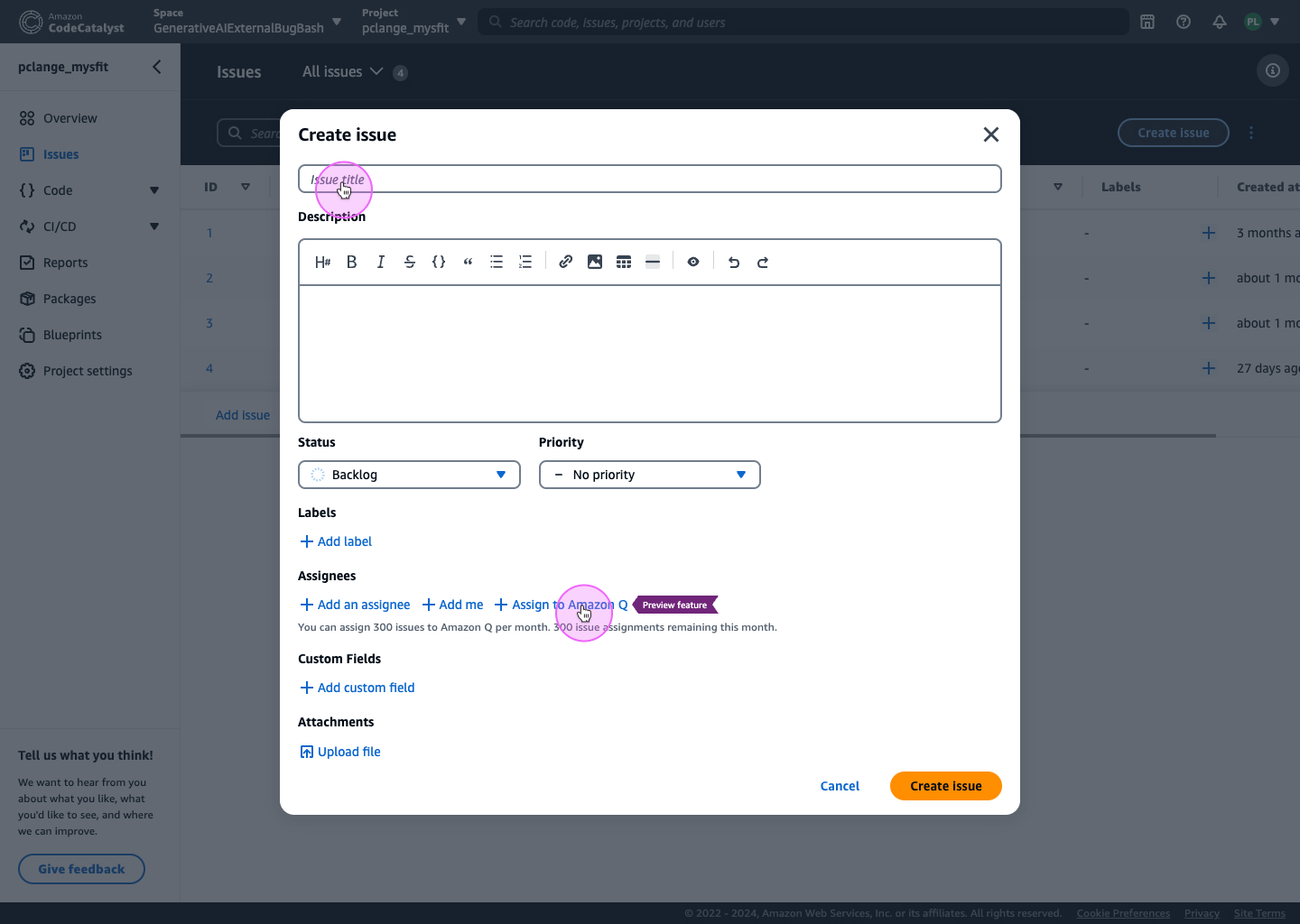Assign the issue to Amazon Q

(562, 605)
